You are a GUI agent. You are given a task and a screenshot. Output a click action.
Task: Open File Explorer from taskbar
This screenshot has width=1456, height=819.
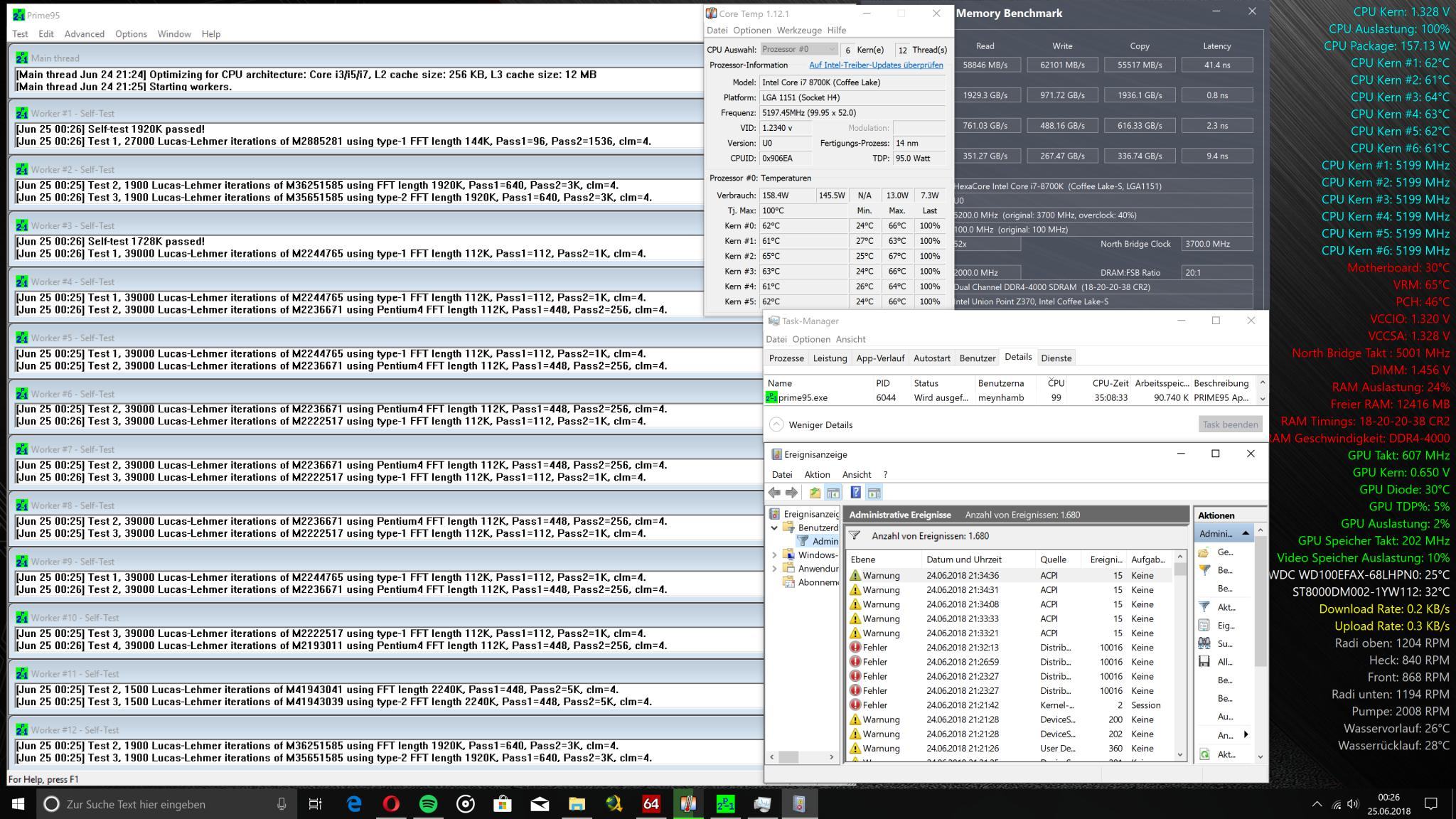[x=577, y=804]
